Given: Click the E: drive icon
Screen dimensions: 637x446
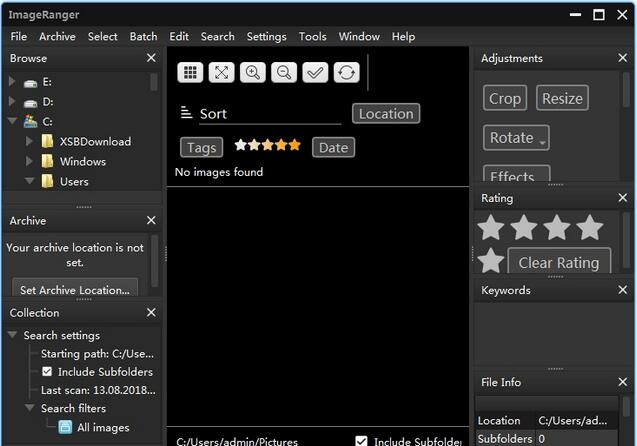Looking at the screenshot, I should [30, 83].
